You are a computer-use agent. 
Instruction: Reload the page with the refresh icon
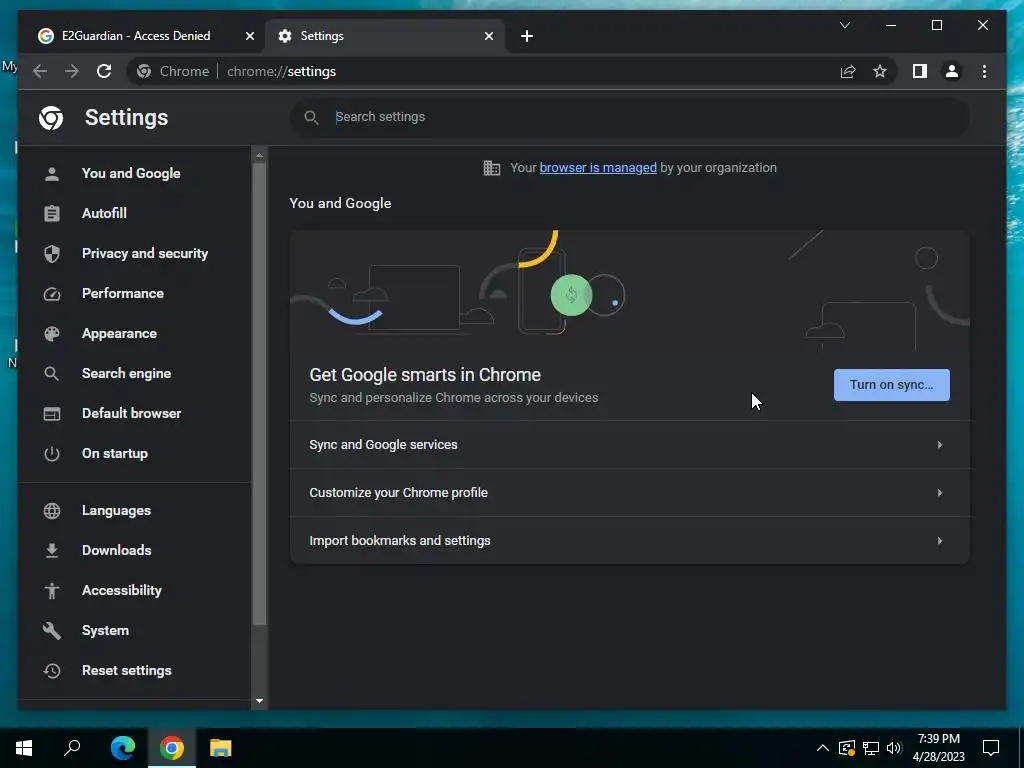104,71
